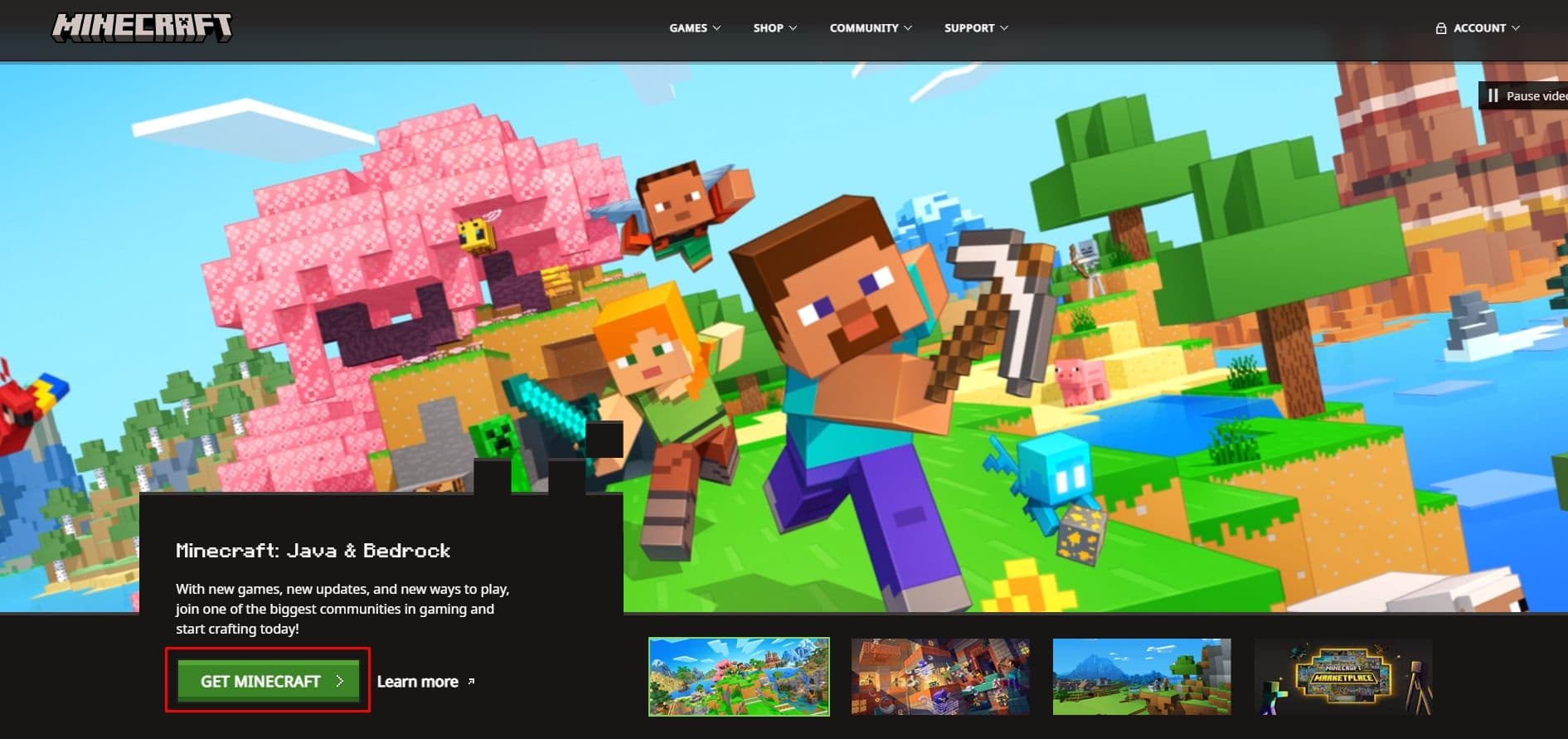Open the Support menu

pos(976,28)
